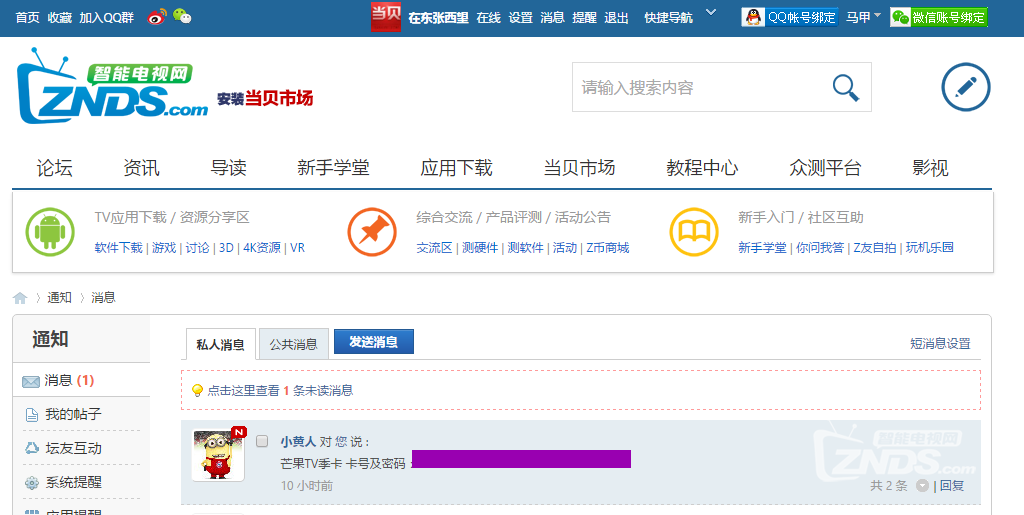Switch to 私人消息 tab
1024x515 pixels.
[220, 344]
